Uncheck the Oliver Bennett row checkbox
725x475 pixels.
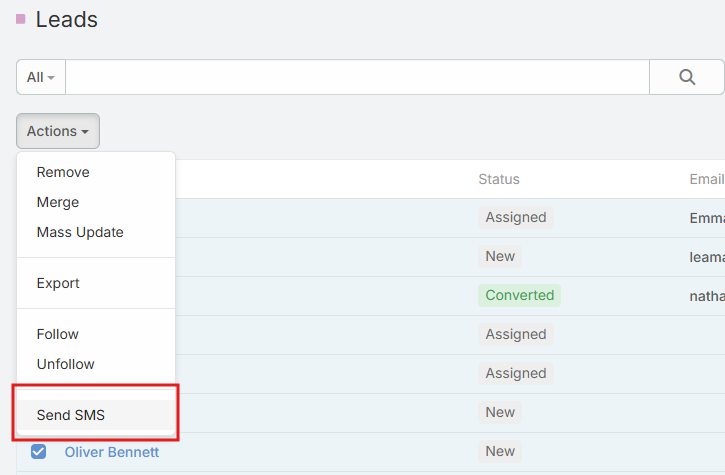[38, 452]
